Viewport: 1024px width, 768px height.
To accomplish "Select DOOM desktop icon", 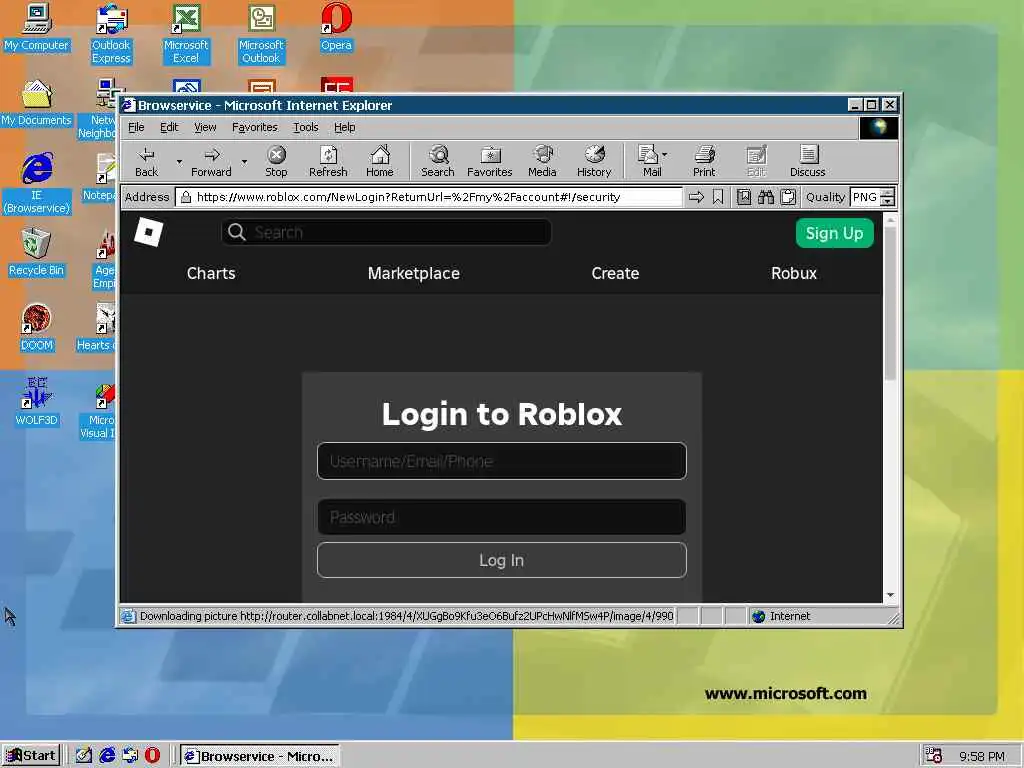I will (x=36, y=328).
